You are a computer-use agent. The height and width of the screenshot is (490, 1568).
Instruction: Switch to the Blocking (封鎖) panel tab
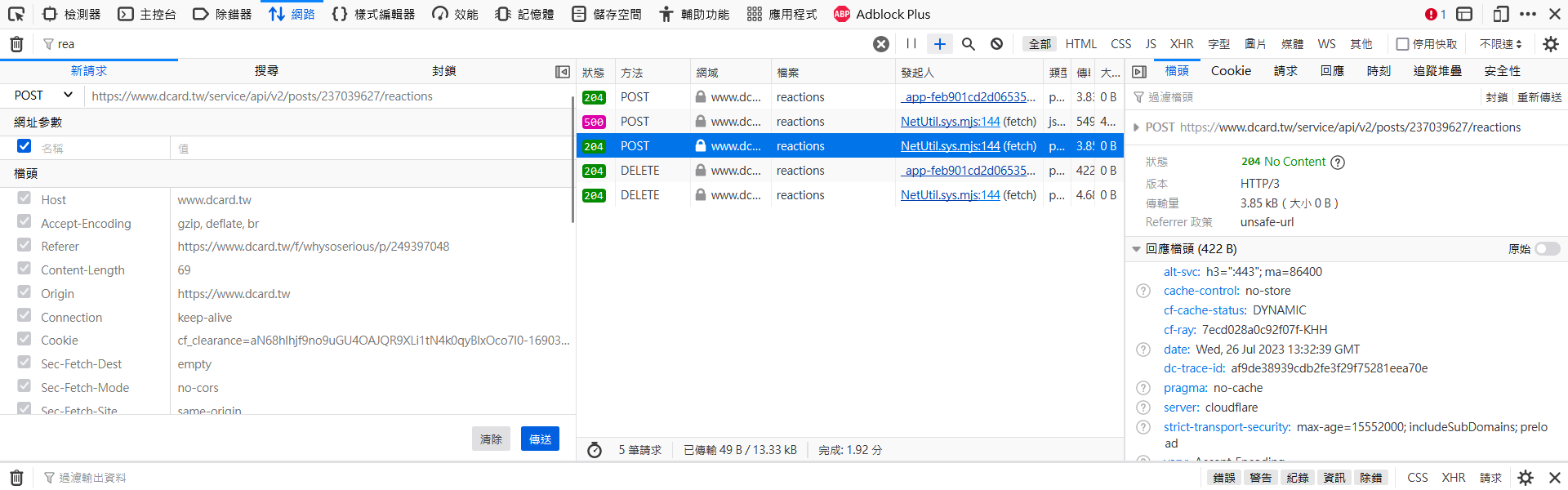pos(444,71)
